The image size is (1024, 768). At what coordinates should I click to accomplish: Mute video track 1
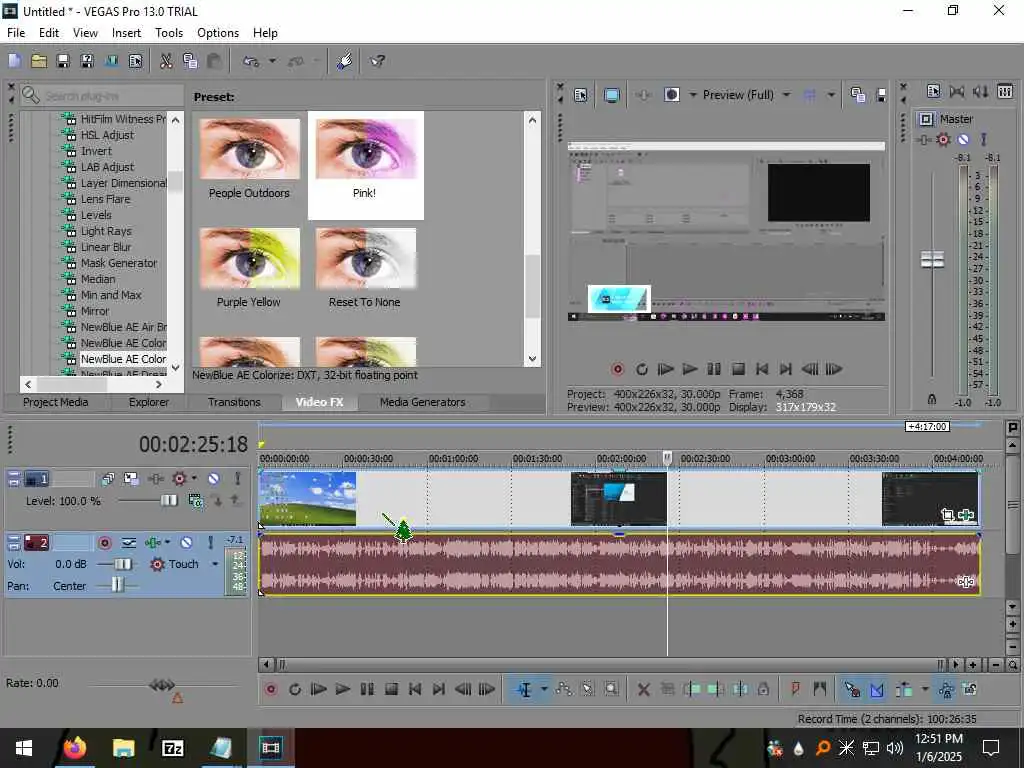214,479
